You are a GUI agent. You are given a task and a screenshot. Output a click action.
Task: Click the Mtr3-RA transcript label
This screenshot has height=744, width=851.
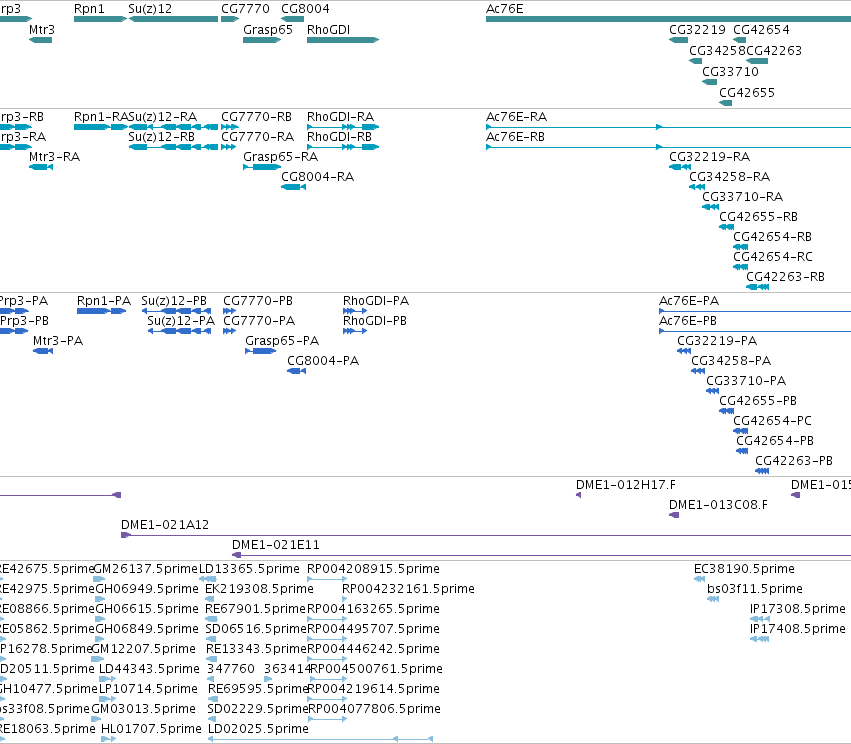point(54,157)
